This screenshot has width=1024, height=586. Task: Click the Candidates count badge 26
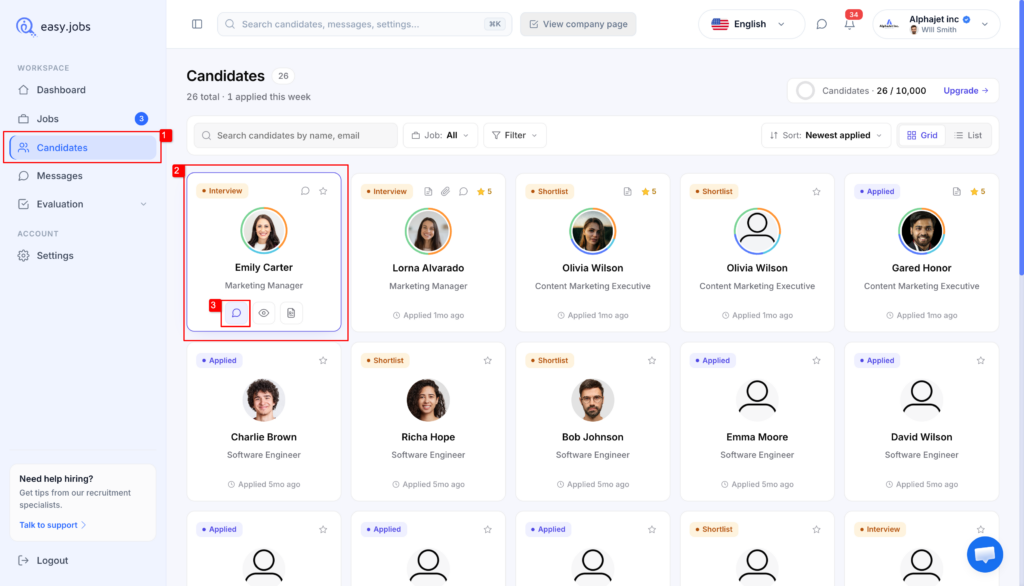(283, 76)
